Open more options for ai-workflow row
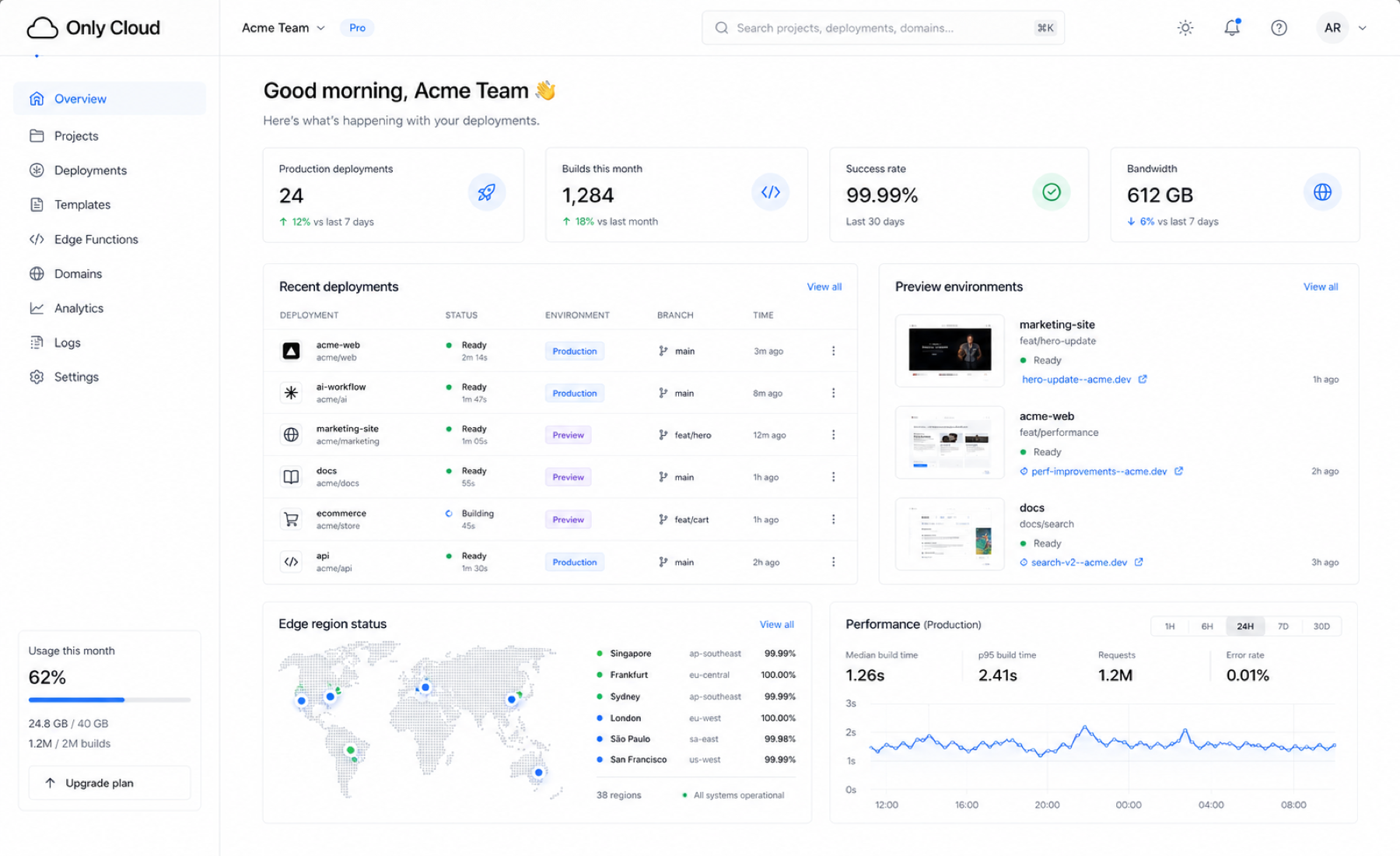Screen dimensions: 1400x856 (x=833, y=393)
